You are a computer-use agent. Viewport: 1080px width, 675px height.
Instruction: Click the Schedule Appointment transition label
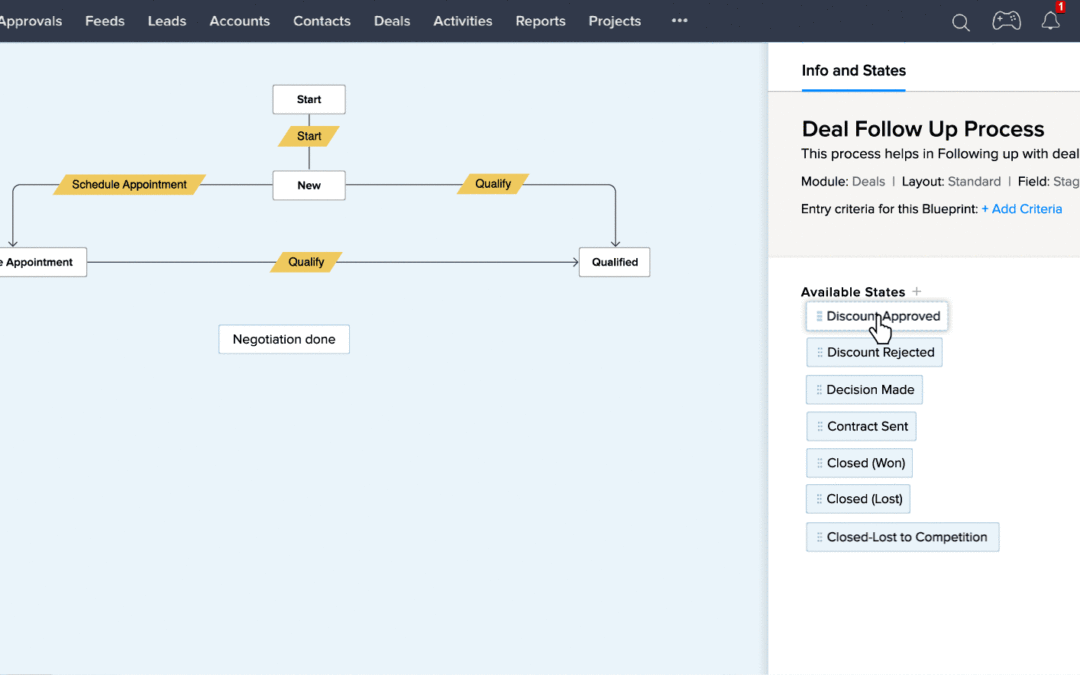pos(129,184)
